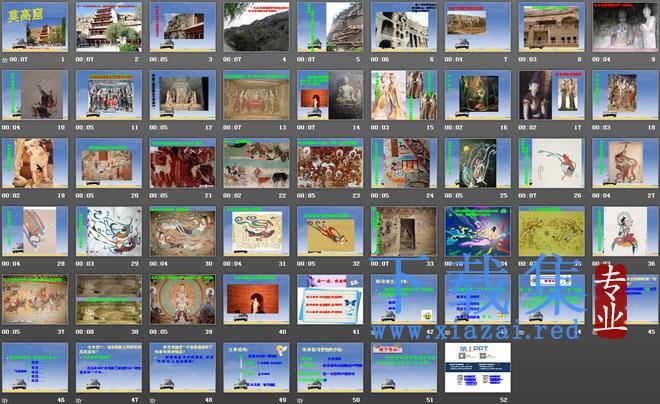Select slide 46 thumbnail
This screenshot has width=660, height=404.
coord(35,368)
